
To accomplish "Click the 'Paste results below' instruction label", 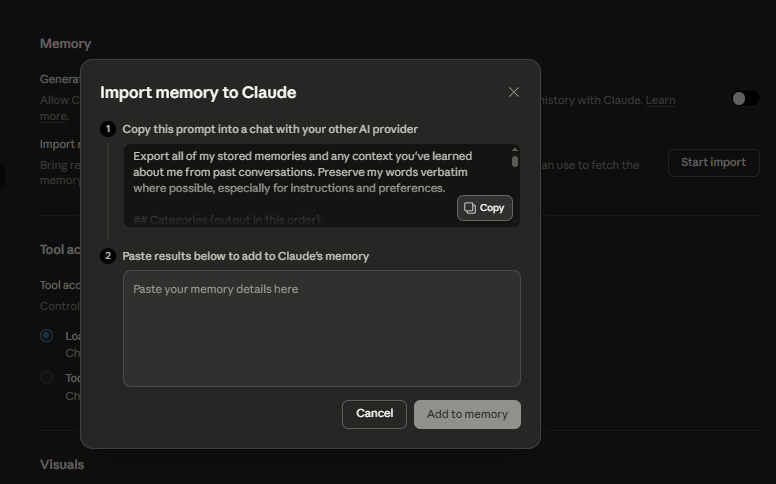I will 245,256.
